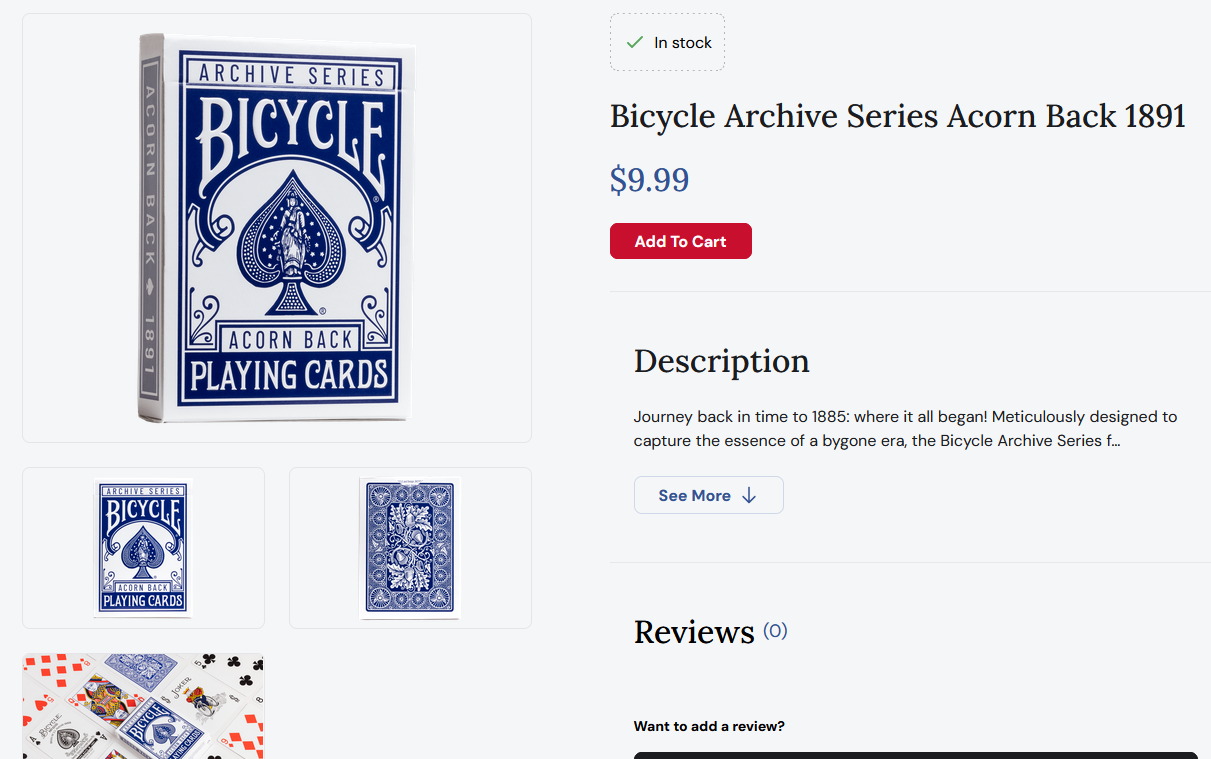Click the dark button below review prompt

click(x=916, y=755)
